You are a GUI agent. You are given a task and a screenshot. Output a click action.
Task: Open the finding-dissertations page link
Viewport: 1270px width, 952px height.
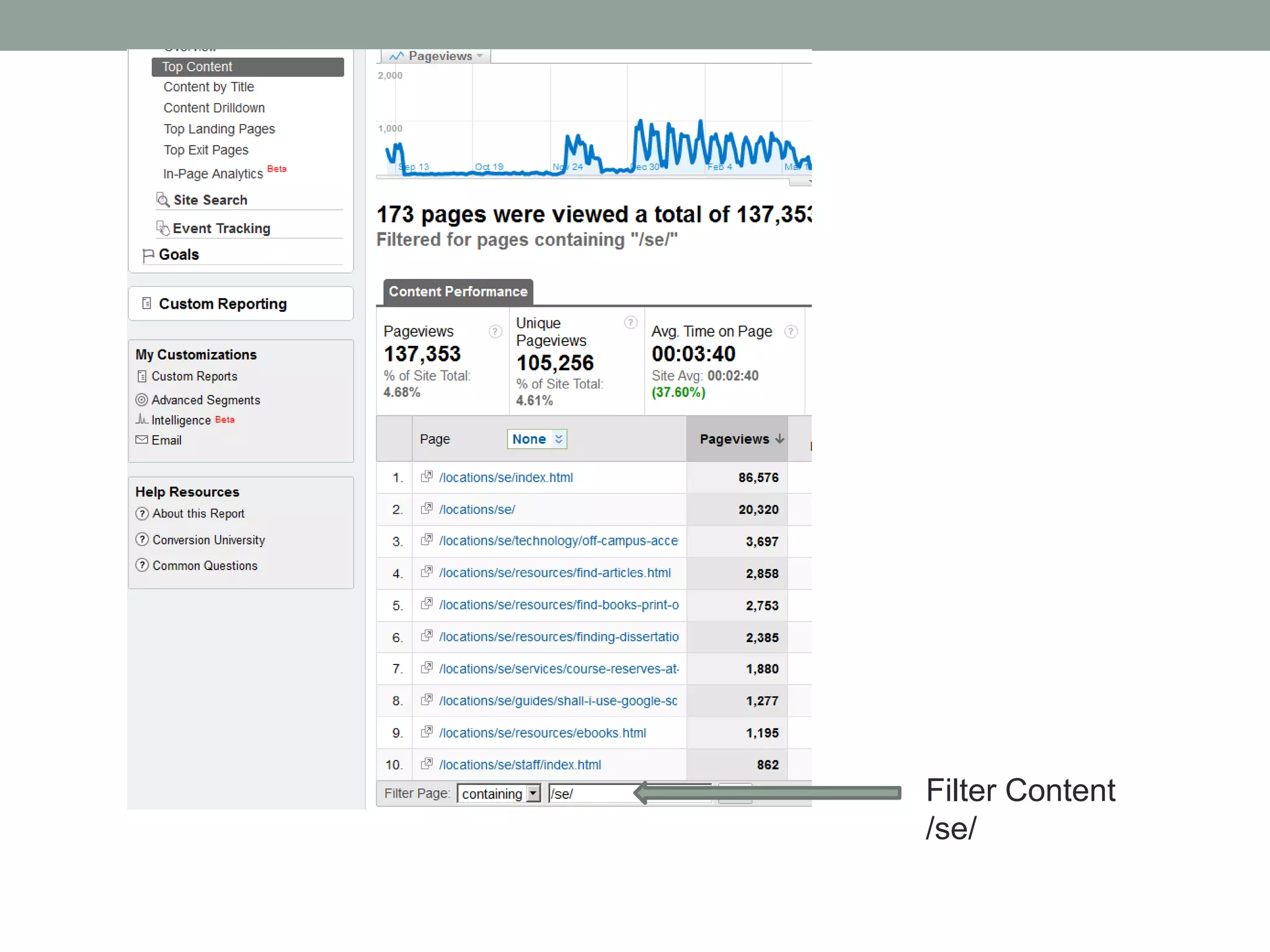click(x=559, y=637)
